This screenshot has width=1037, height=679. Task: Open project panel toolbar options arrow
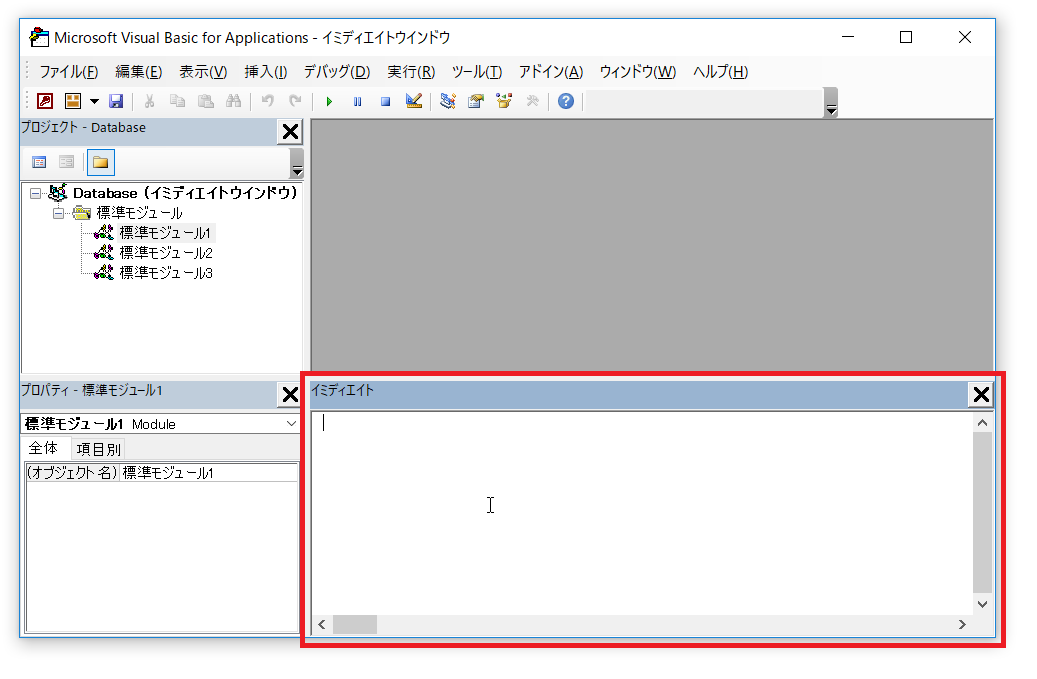(297, 163)
